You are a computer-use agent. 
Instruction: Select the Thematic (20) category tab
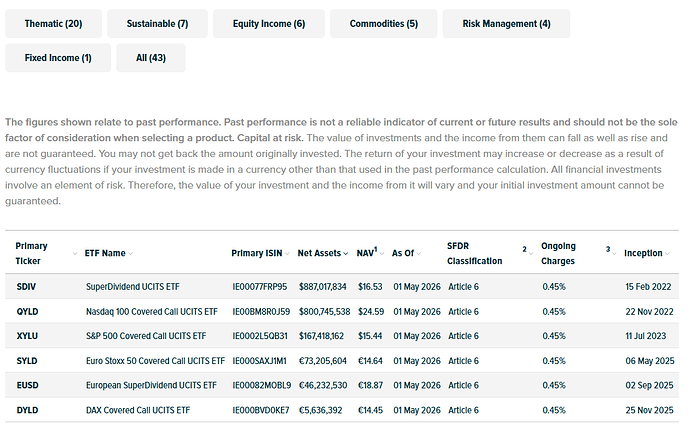(53, 24)
